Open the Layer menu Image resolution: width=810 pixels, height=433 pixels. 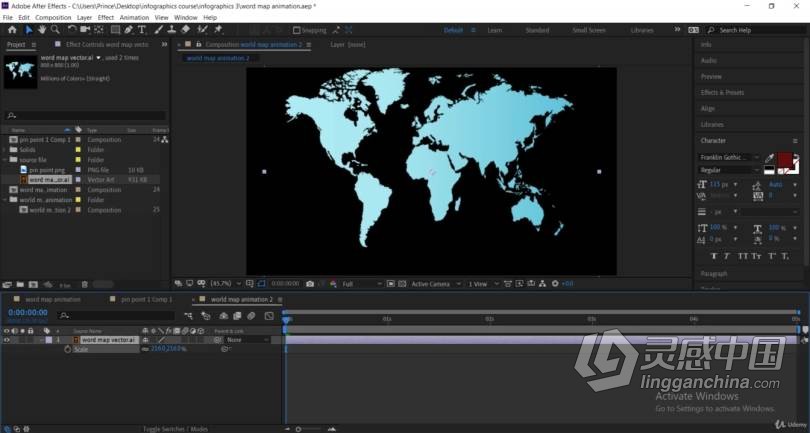[x=84, y=18]
